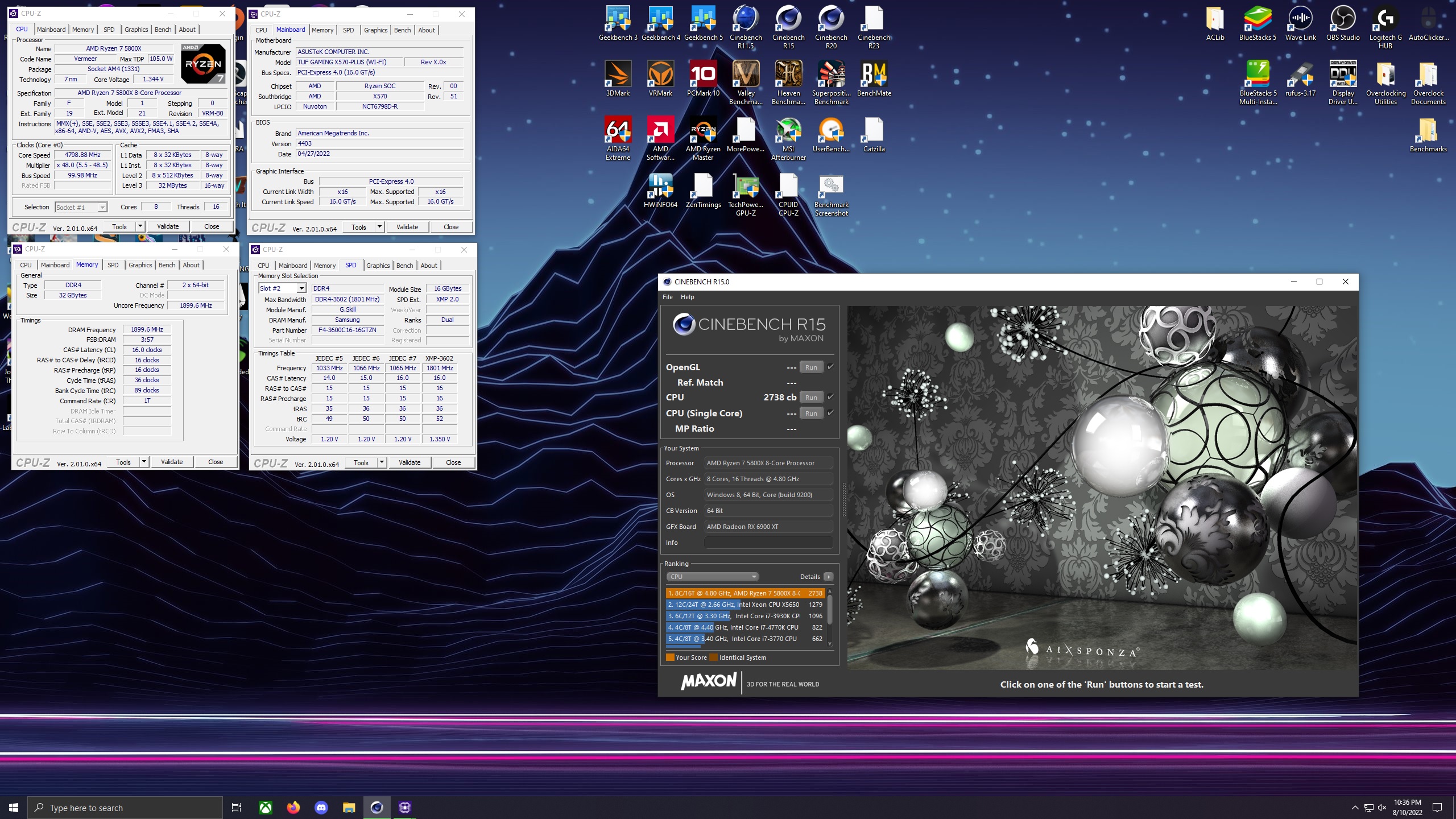Open TechPowerUp GPU-Z desktop shortcut
This screenshot has width=1456, height=819.
[x=746, y=195]
